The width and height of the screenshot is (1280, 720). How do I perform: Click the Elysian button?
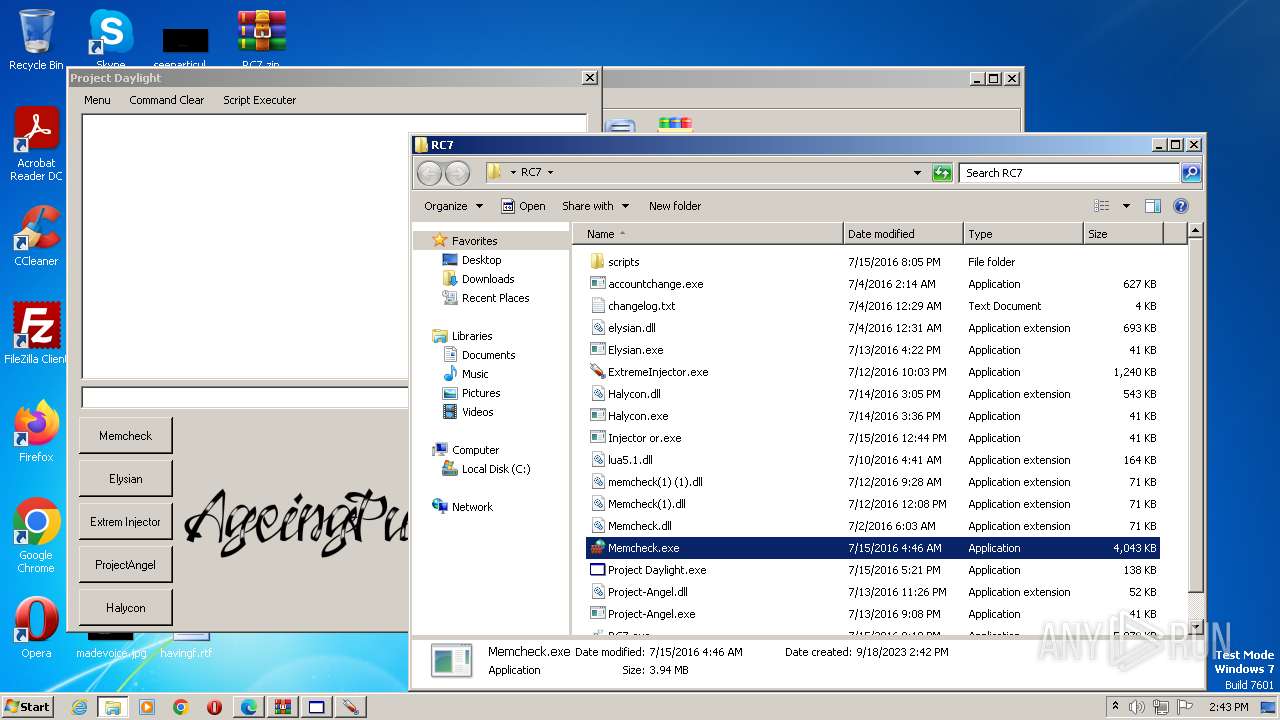[x=125, y=479]
